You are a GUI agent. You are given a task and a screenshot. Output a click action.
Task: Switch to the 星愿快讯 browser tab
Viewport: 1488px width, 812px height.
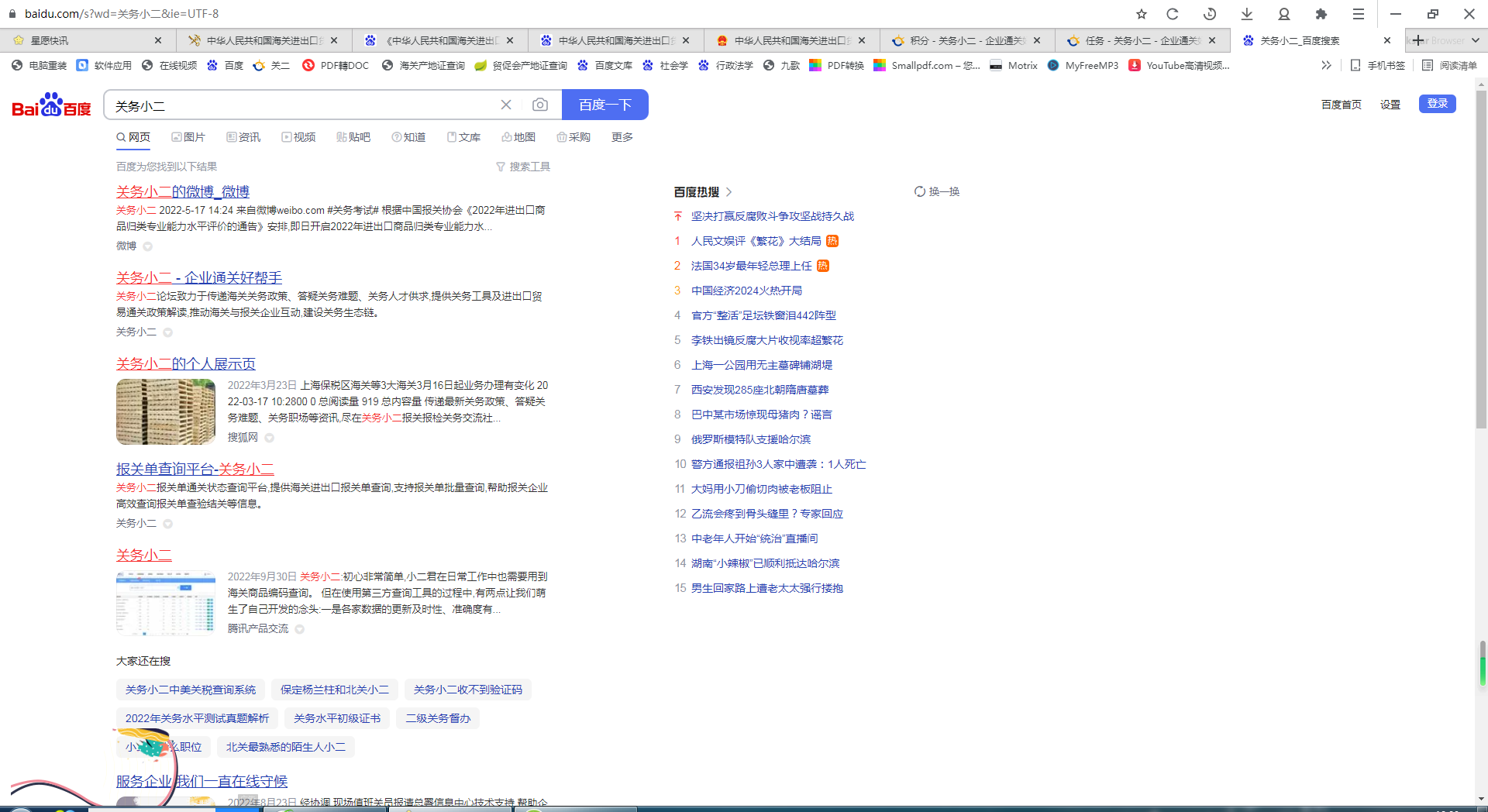(x=88, y=40)
